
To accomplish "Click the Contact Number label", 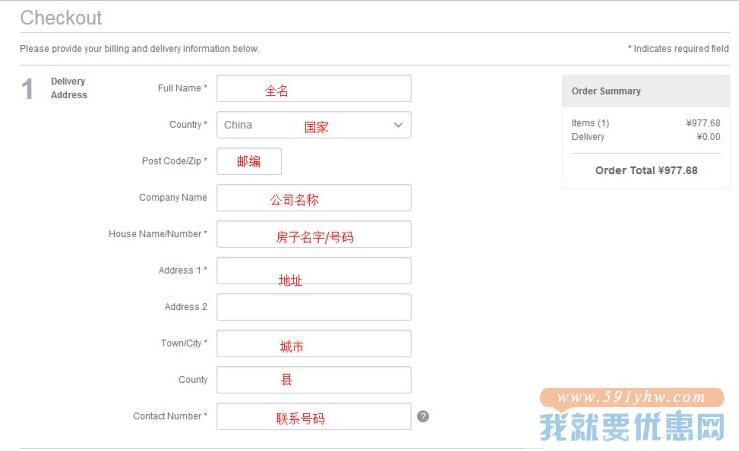I will point(170,416).
